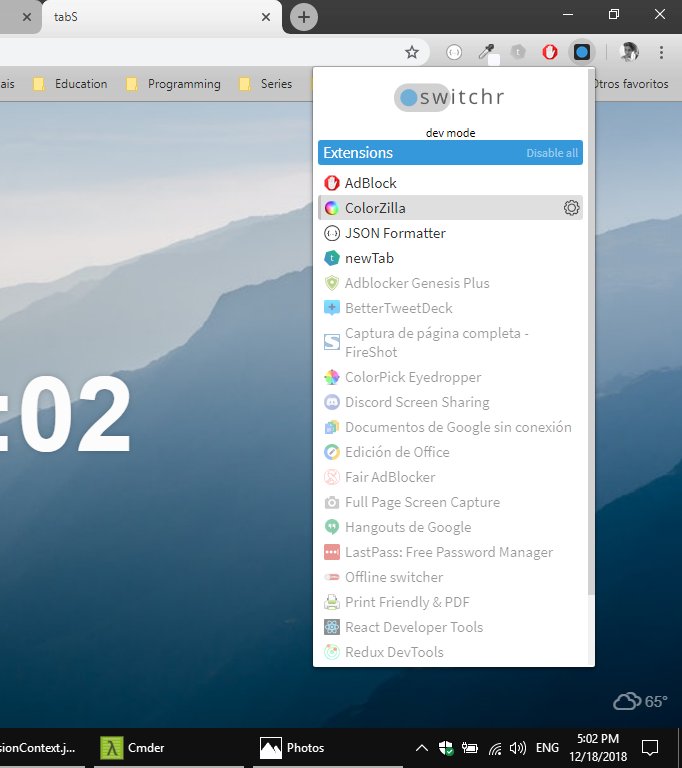Switch to the tabS browser tab
682x768 pixels.
click(162, 17)
